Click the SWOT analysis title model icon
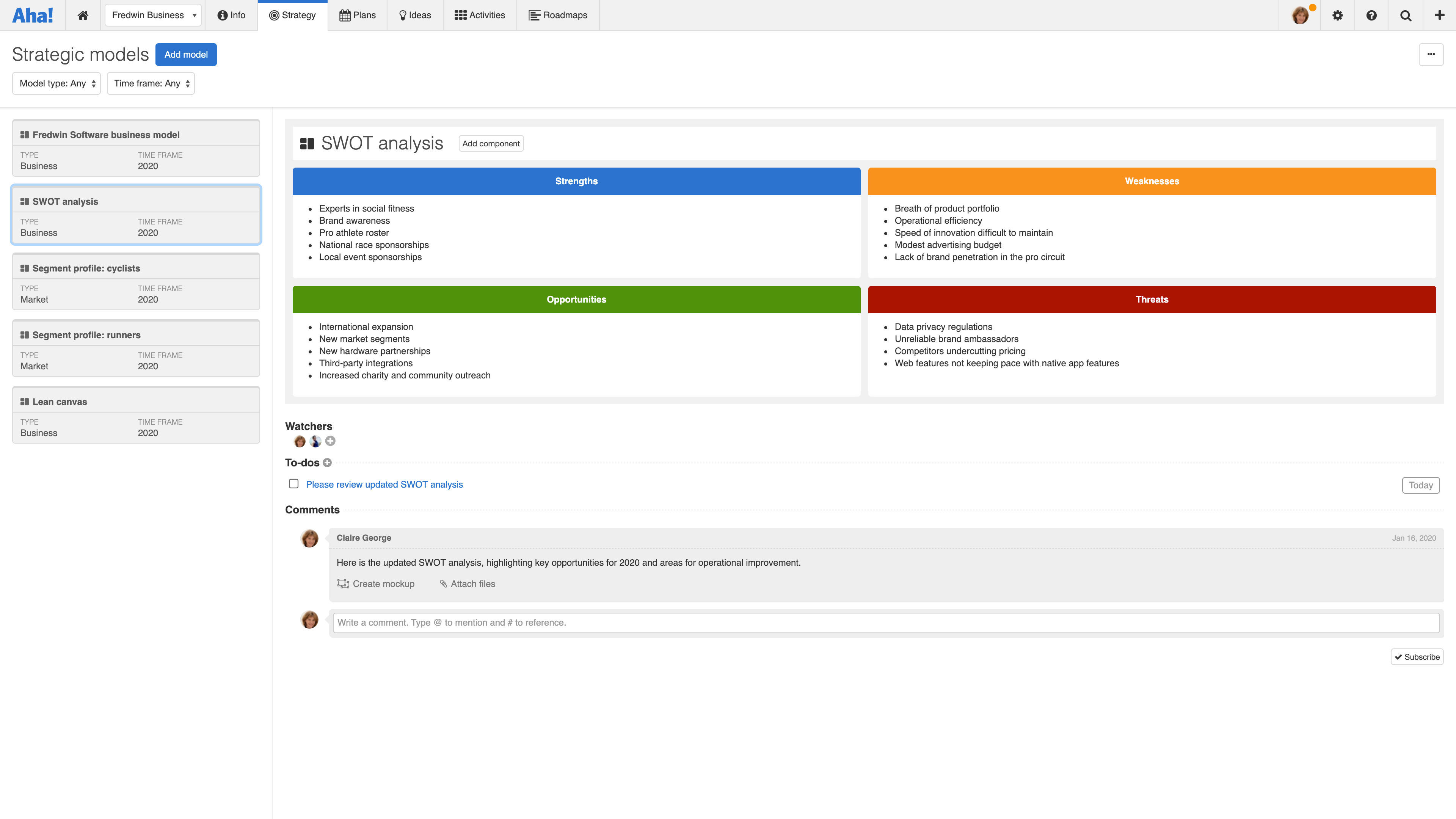 [307, 144]
